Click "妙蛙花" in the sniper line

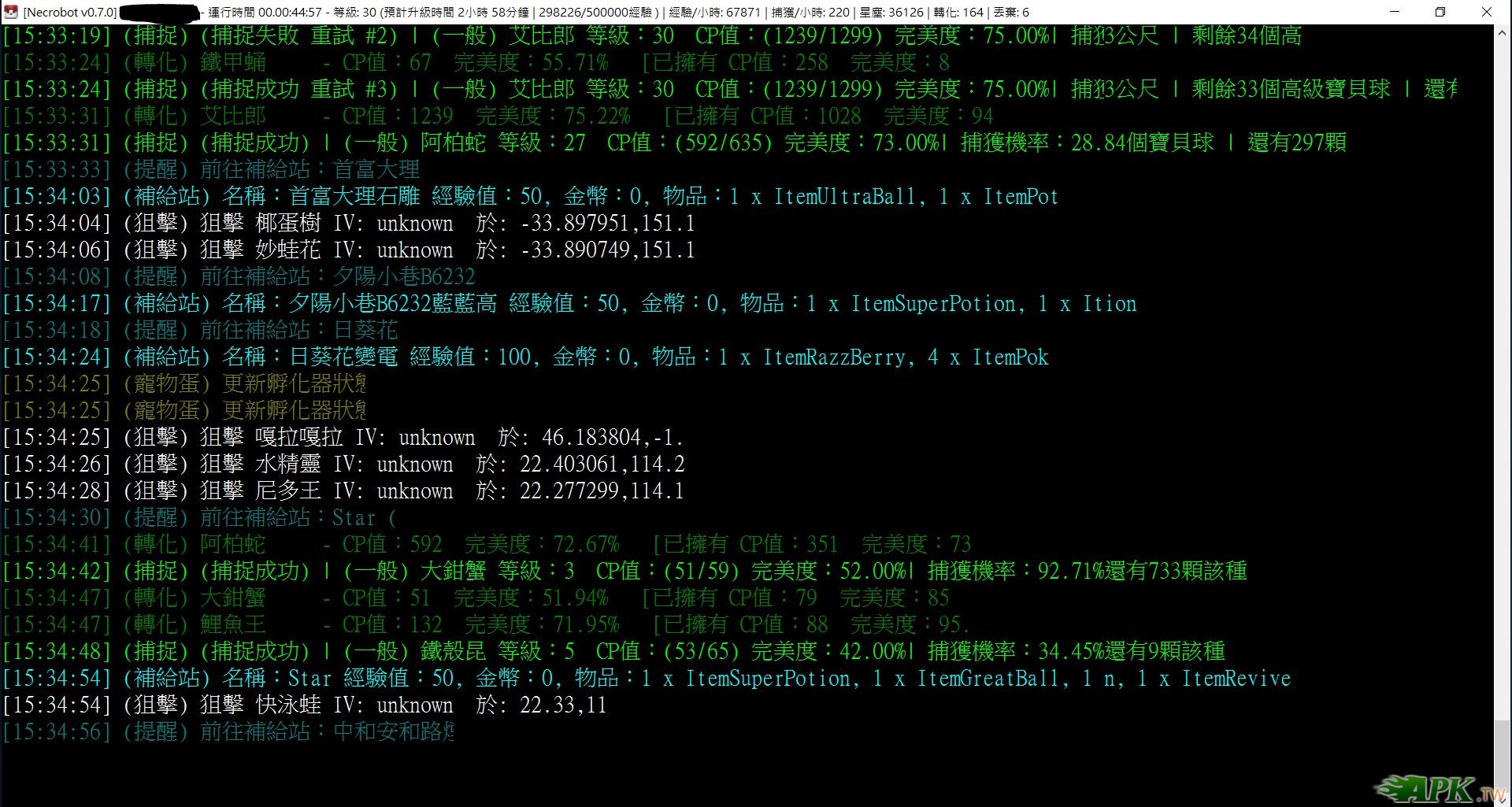click(x=288, y=250)
